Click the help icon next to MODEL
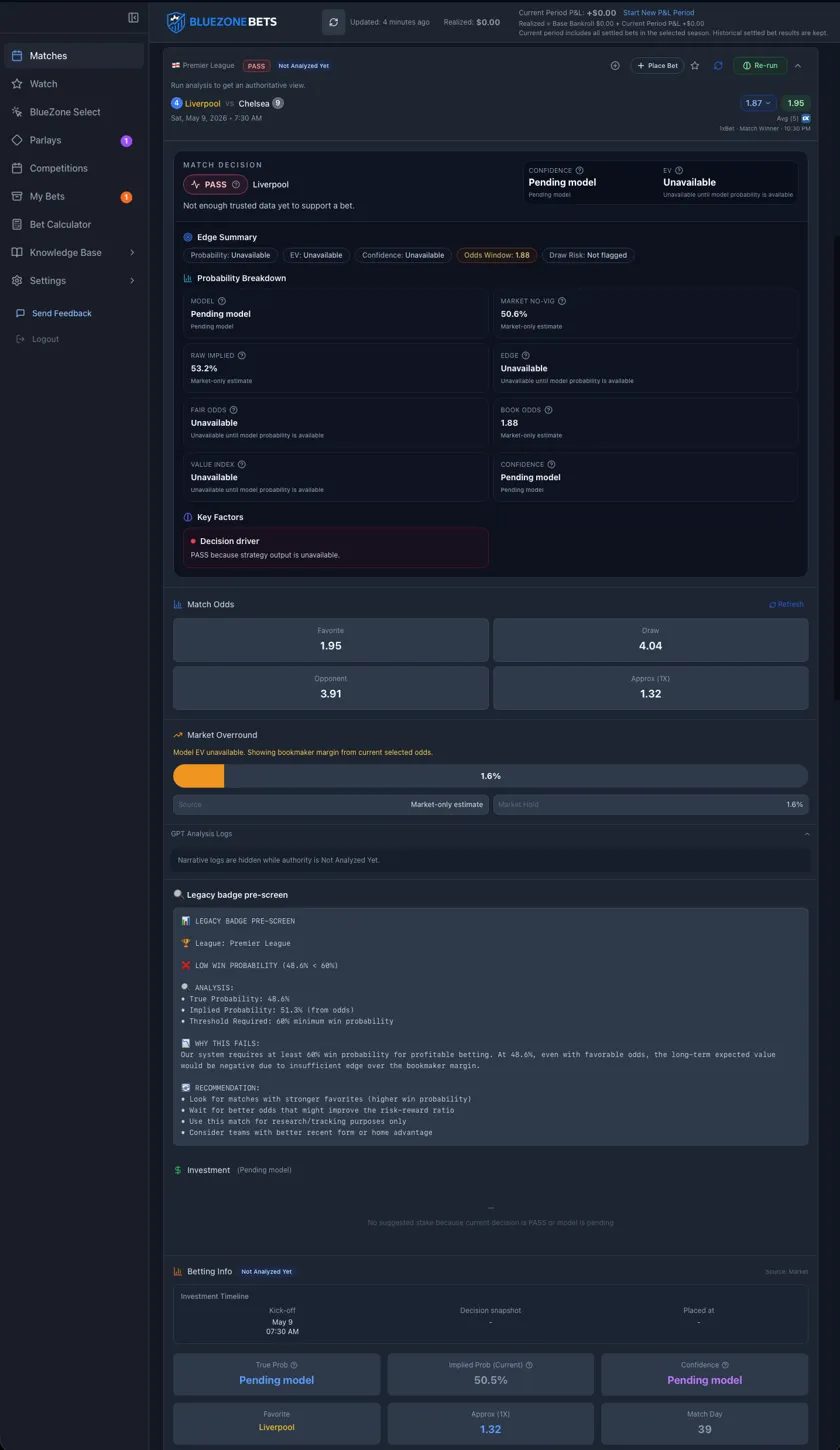The image size is (840, 1450). 222,301
